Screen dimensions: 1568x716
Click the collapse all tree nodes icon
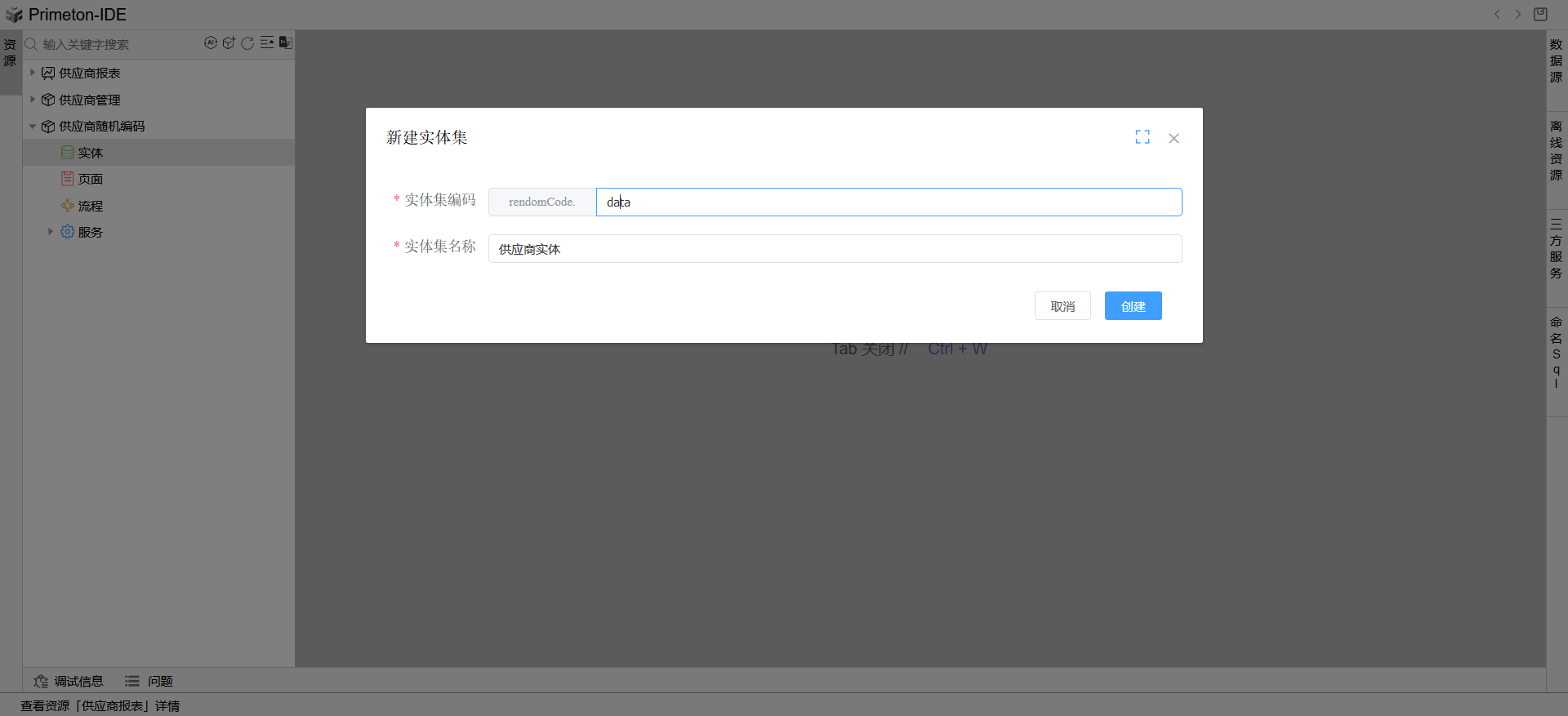point(266,43)
